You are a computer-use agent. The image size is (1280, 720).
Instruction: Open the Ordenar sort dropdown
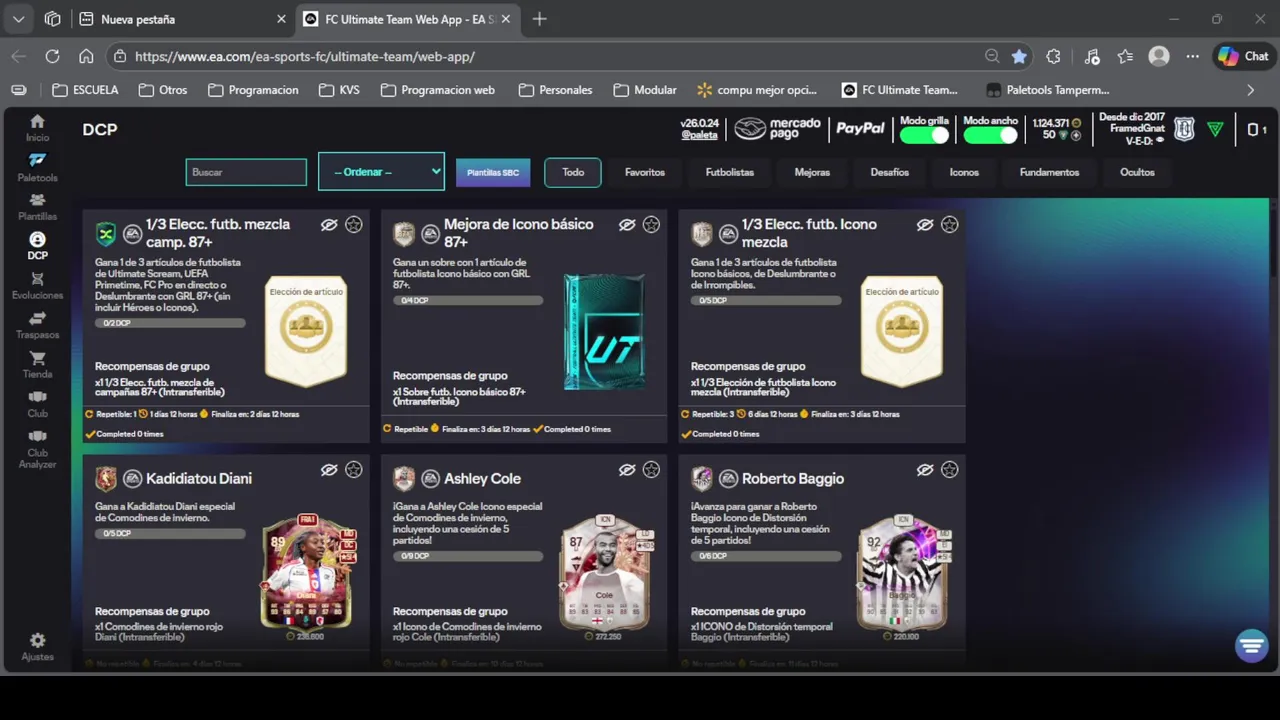381,172
